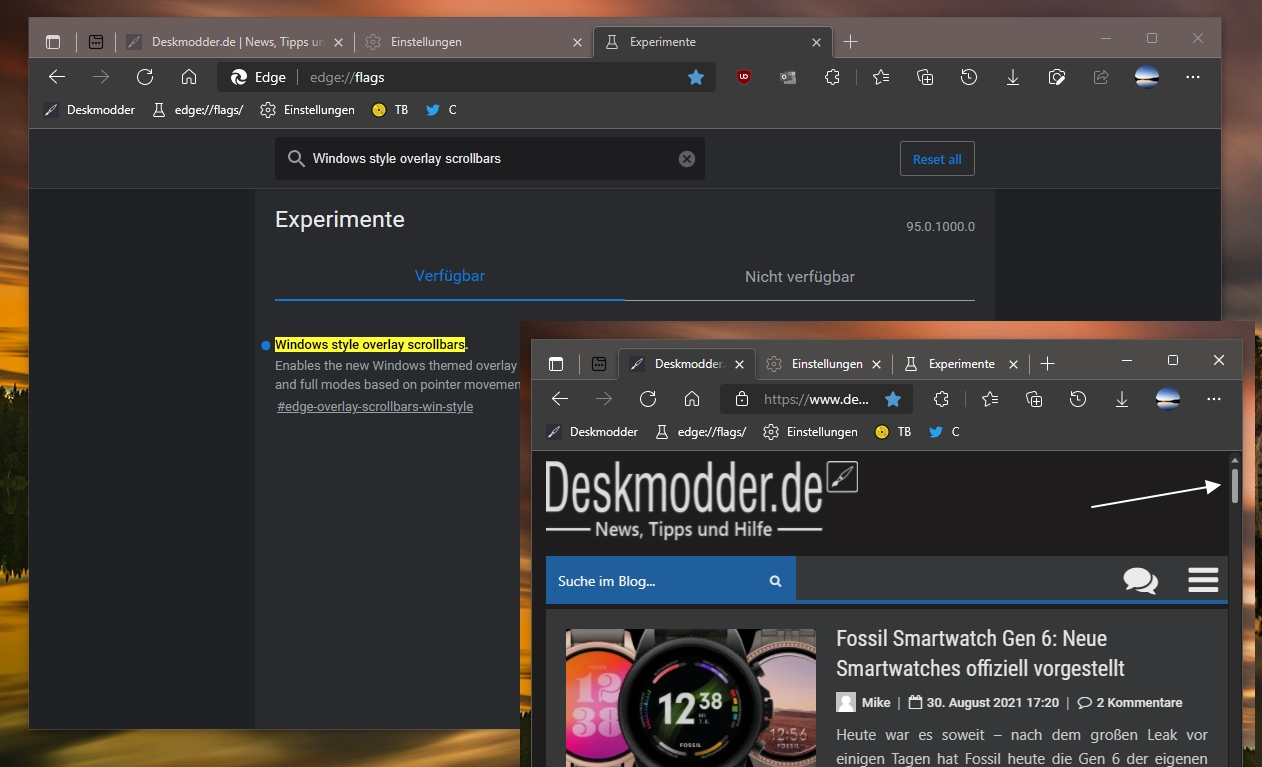Open History in back window toolbar

click(x=969, y=77)
